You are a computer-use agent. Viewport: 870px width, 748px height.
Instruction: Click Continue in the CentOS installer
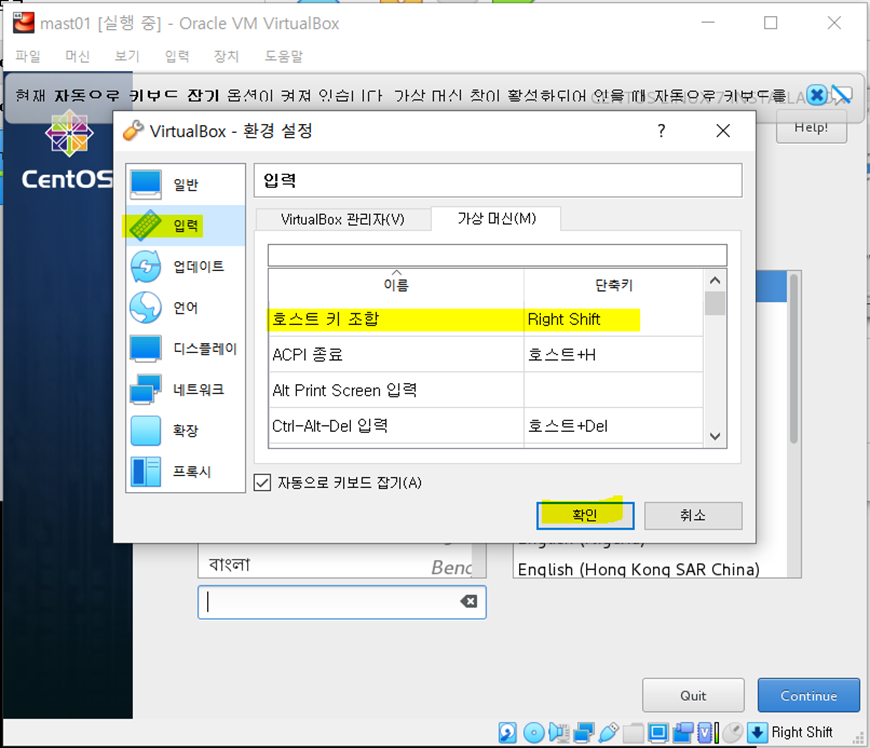pos(808,695)
